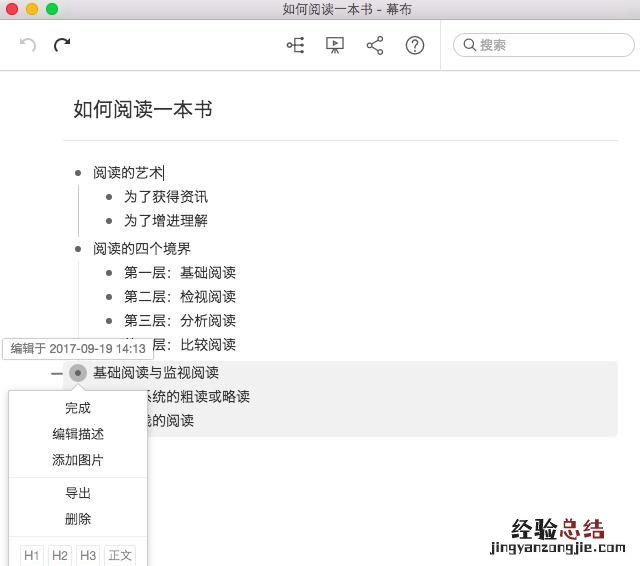Click bullet of 基础阅读与监视阅读

[x=78, y=373]
